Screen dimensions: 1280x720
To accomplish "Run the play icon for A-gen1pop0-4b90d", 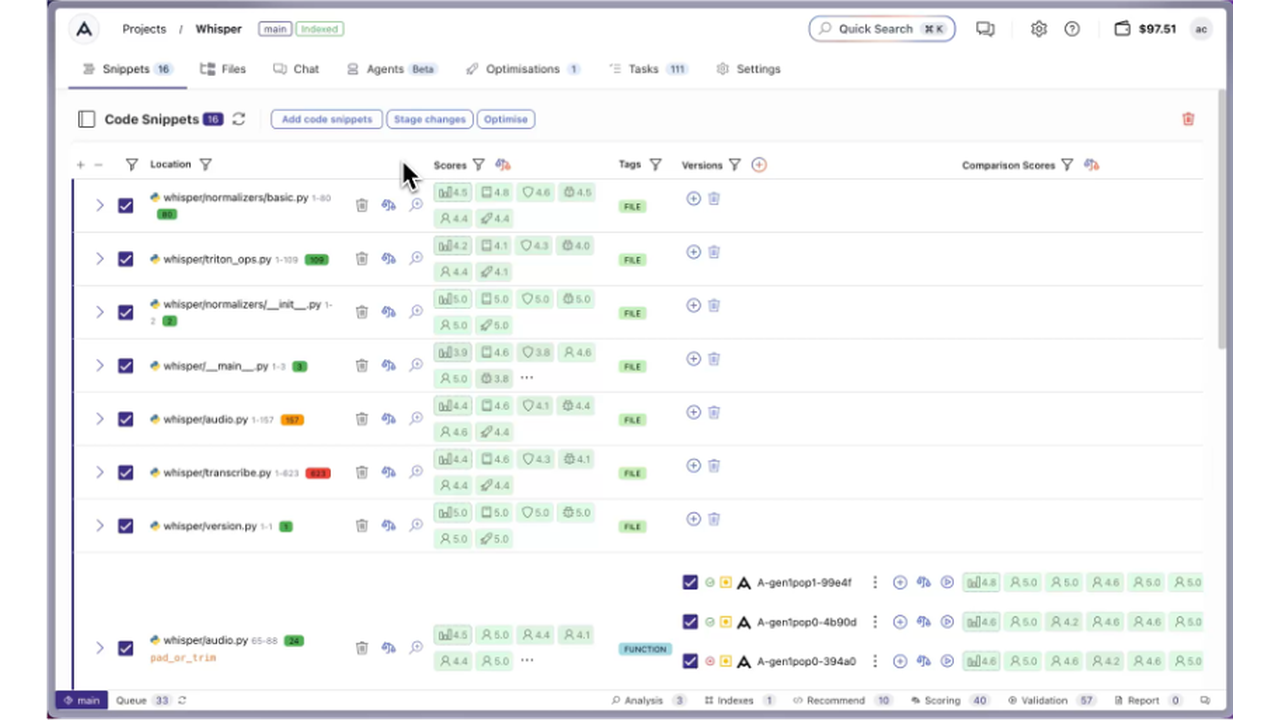I will click(947, 622).
